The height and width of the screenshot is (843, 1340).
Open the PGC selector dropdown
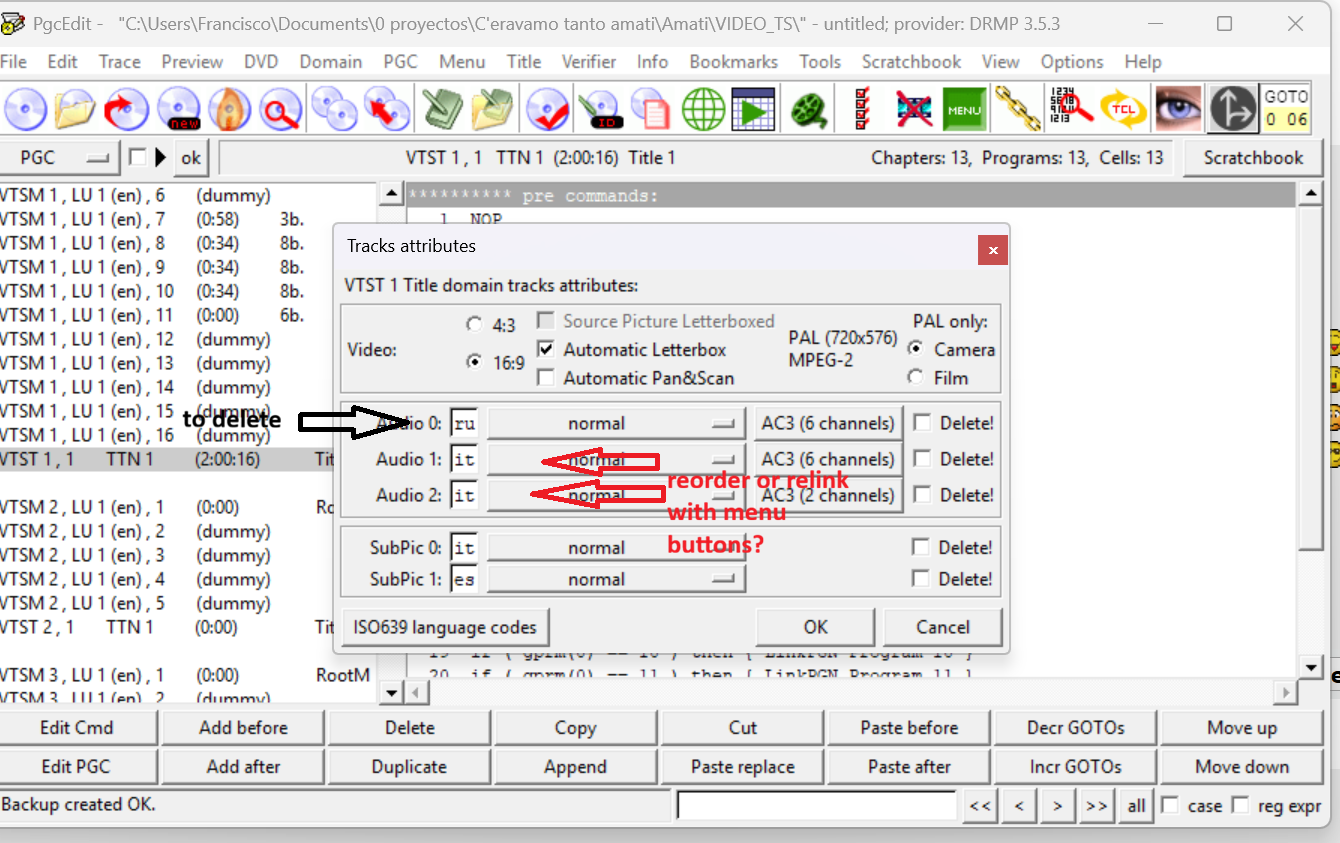[x=58, y=158]
